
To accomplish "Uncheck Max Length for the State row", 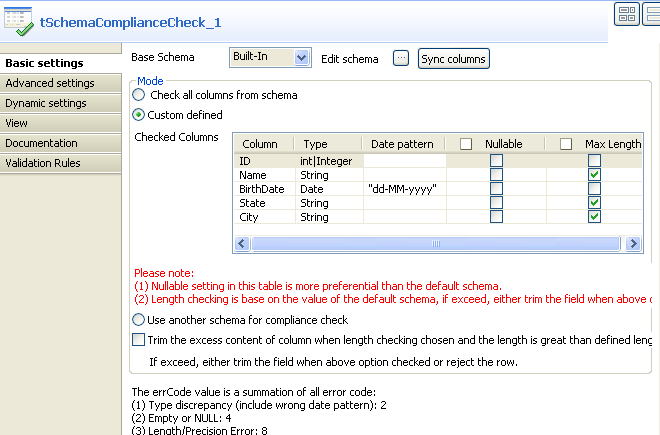I will [594, 203].
